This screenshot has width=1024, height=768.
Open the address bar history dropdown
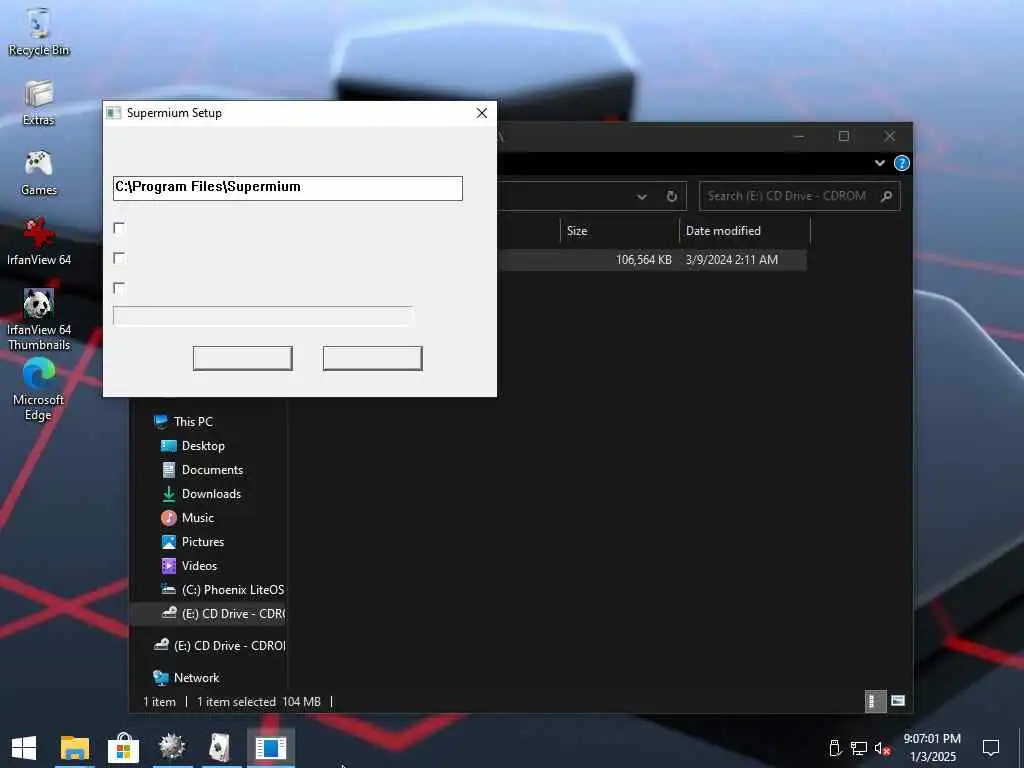coord(642,197)
